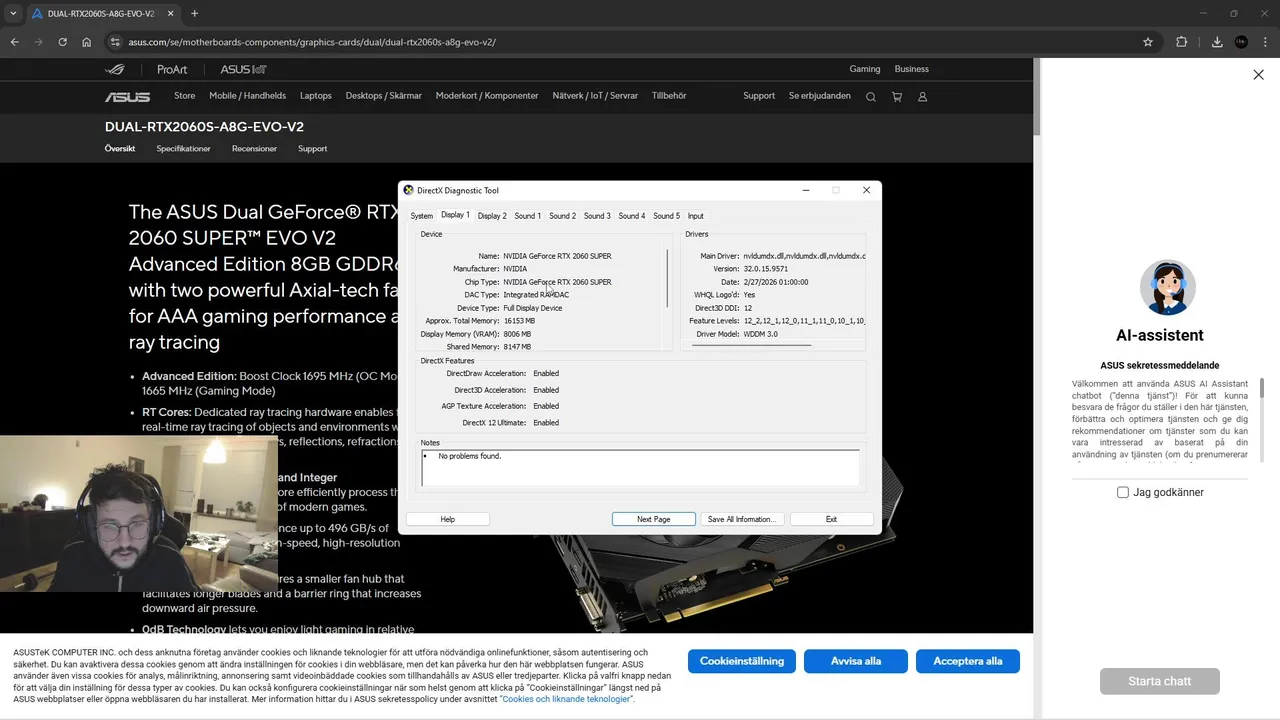Open Store menu item
The image size is (1280, 720).
click(184, 96)
